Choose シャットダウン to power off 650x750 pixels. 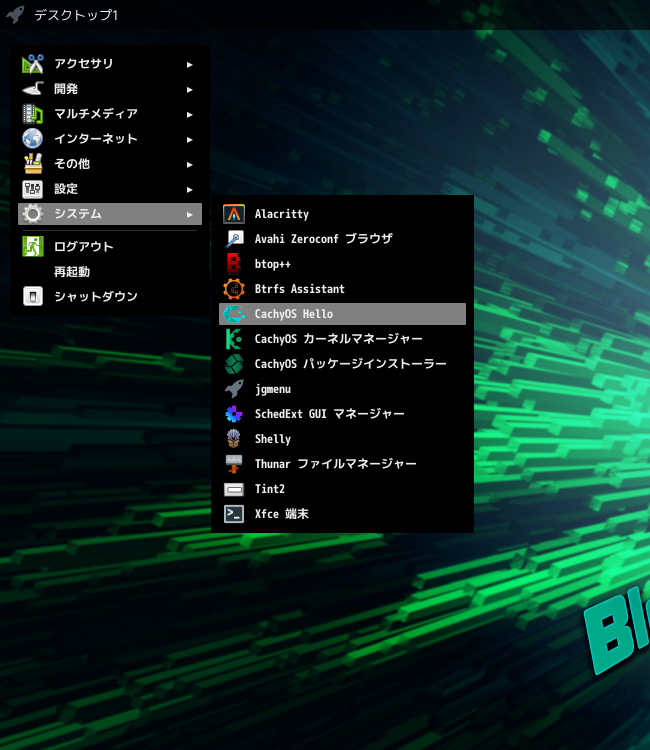tap(110, 297)
